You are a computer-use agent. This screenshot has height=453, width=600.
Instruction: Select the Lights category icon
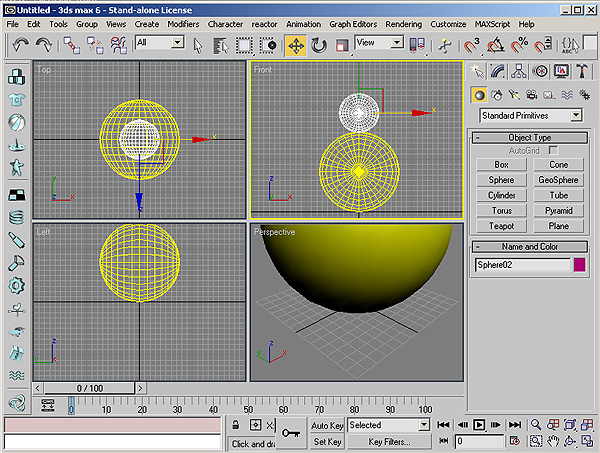point(513,94)
